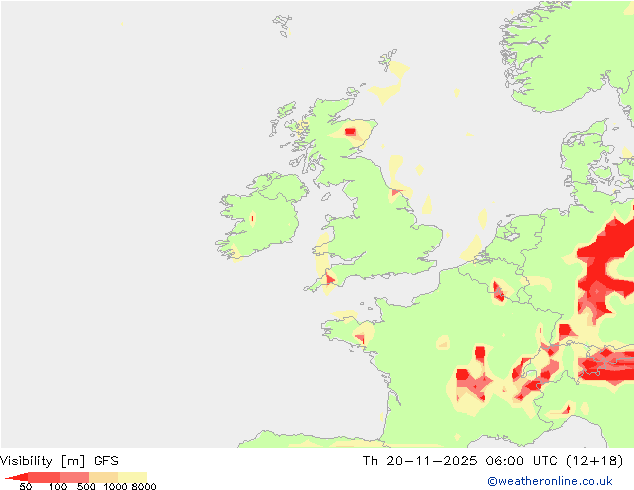Click the legend label "8000"
The image size is (634, 490).
(x=144, y=486)
